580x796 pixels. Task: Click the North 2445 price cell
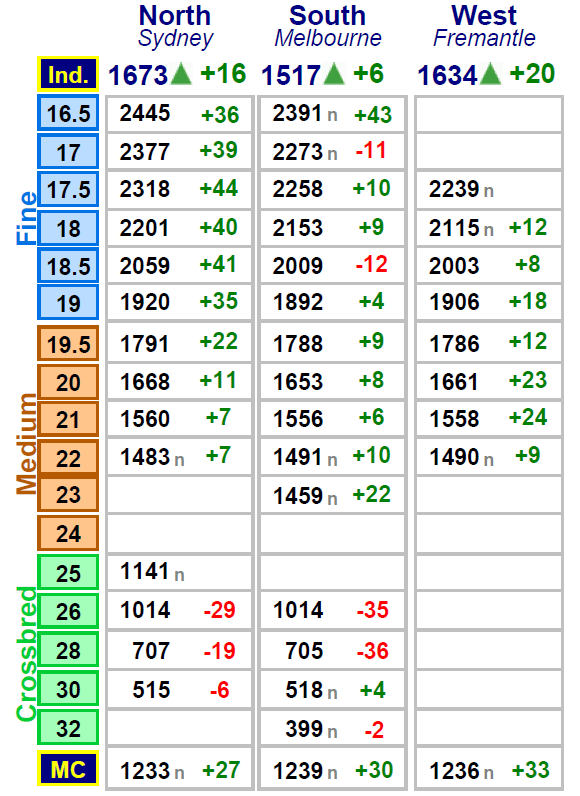[x=179, y=114]
